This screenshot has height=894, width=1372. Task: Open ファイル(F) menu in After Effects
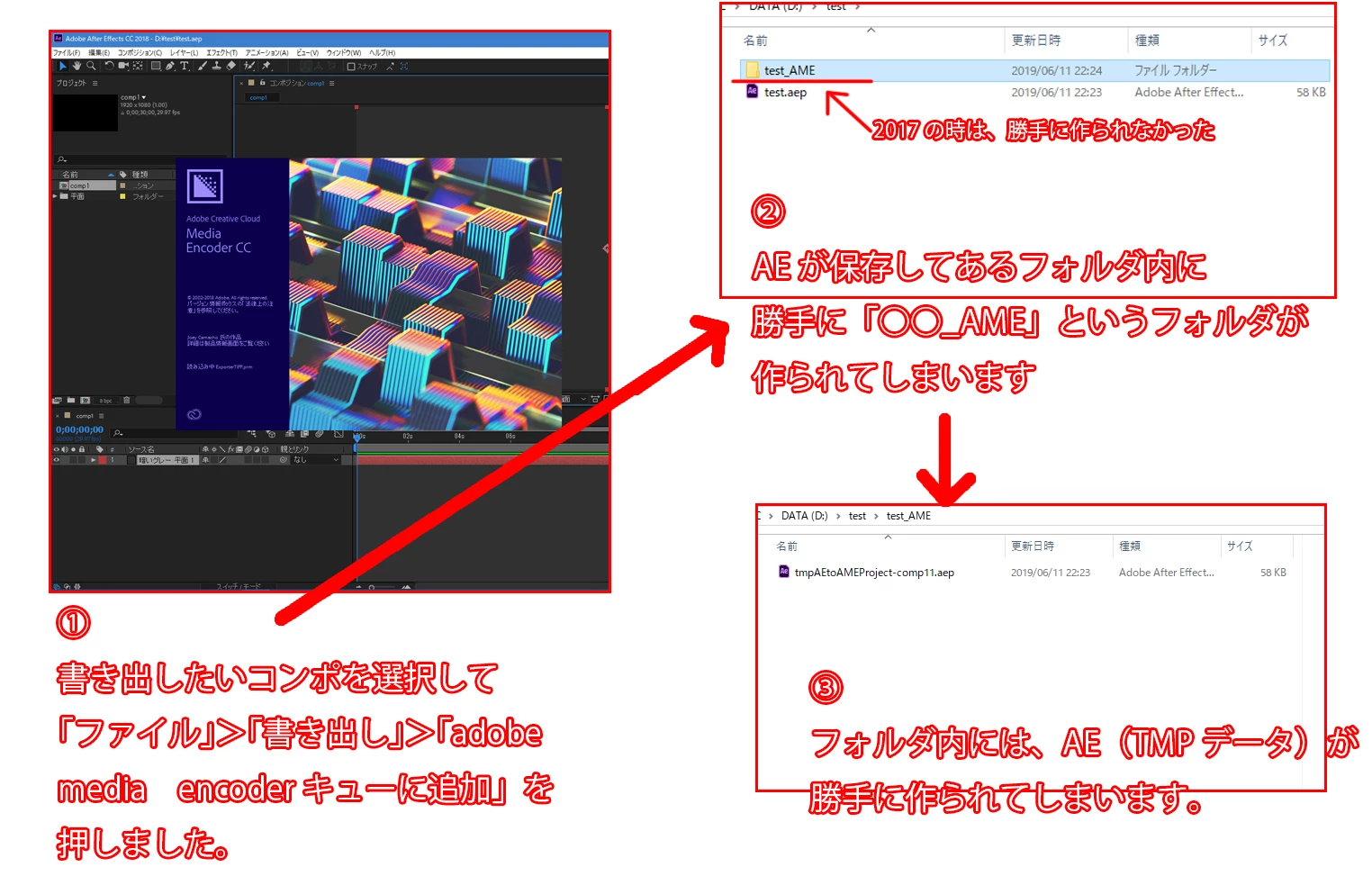(x=67, y=52)
